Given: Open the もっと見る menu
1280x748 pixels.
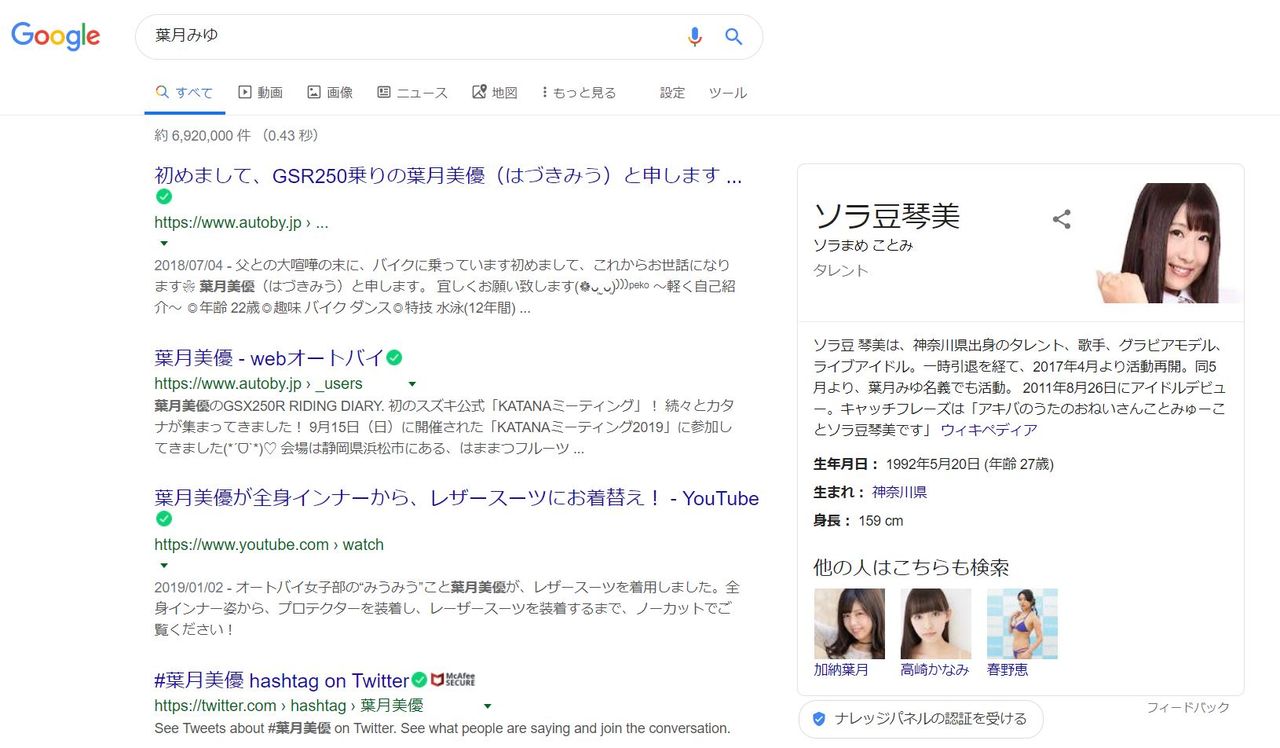Looking at the screenshot, I should point(579,93).
